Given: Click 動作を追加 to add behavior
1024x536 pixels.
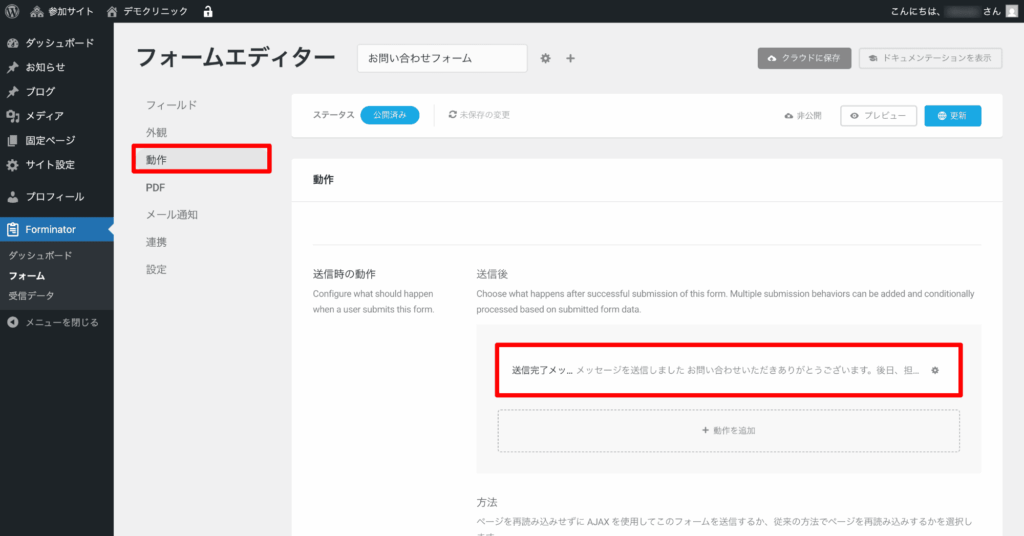Looking at the screenshot, I should [728, 430].
